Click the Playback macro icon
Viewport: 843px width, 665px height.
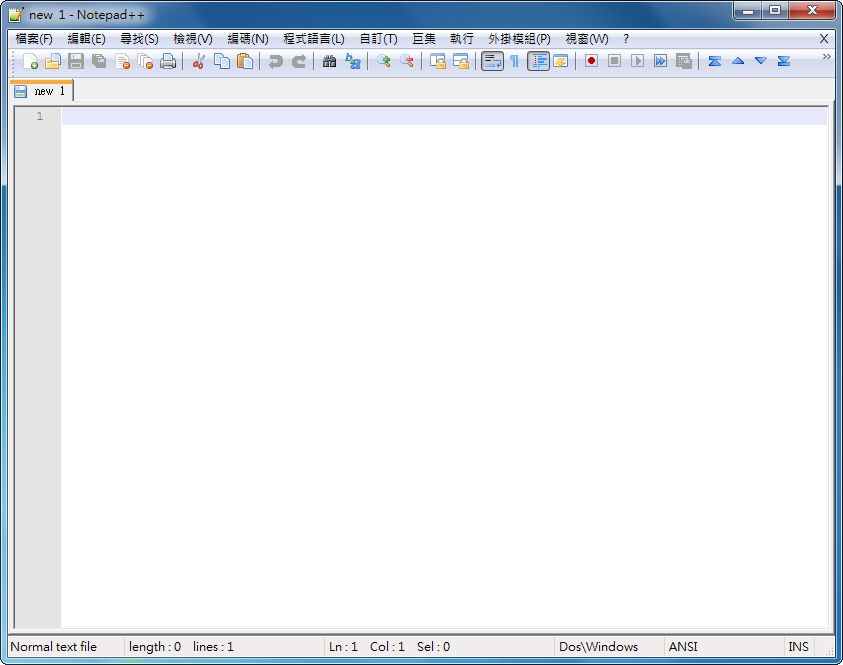pos(638,61)
